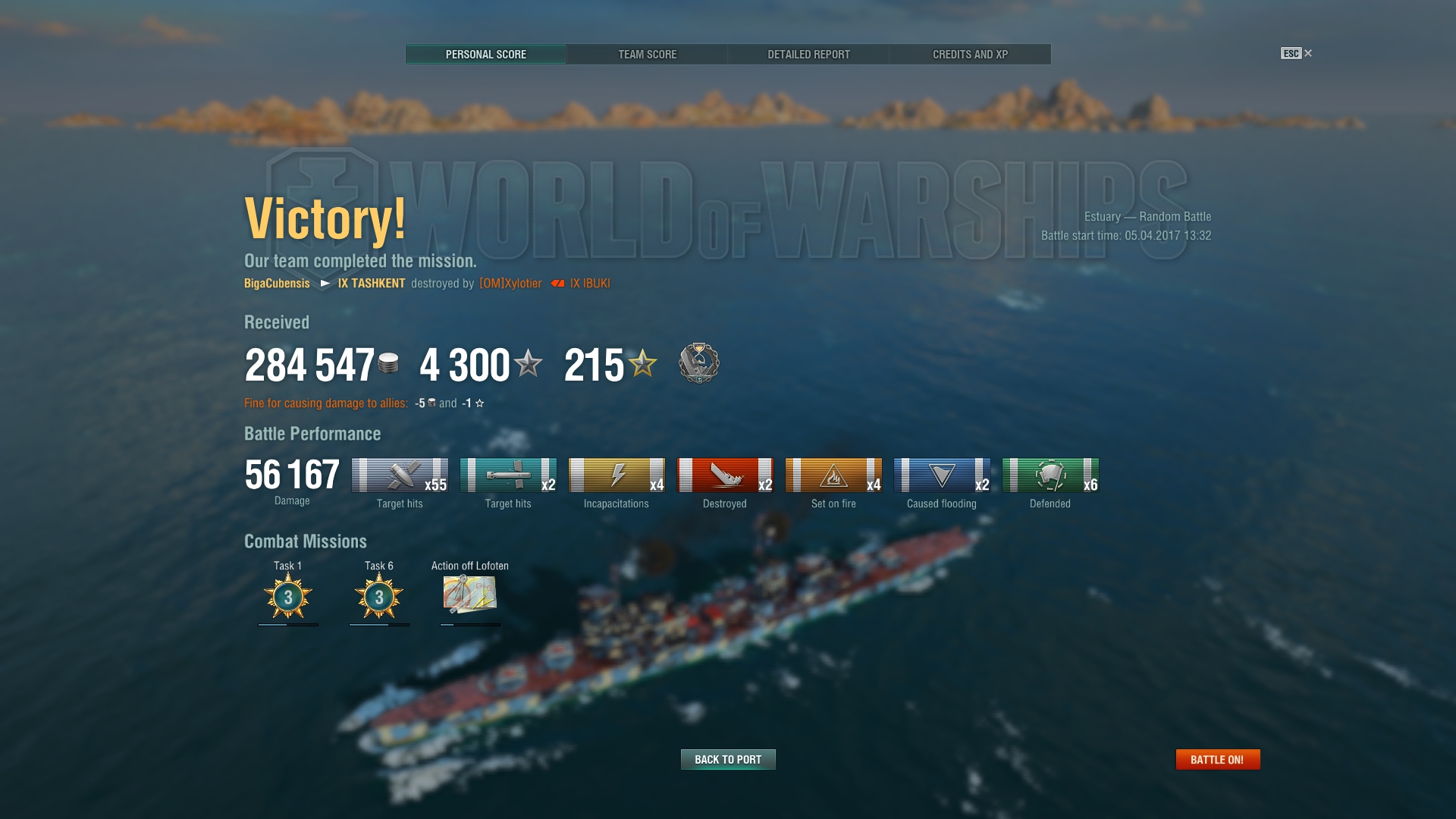Select the Incapacitations x4 ribbon
The width and height of the screenshot is (1456, 819).
(617, 475)
